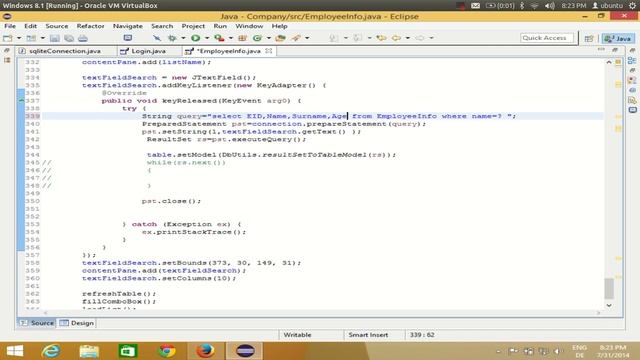
Task: Select the EmployeeInfo.java tab
Action: pyautogui.click(x=229, y=51)
